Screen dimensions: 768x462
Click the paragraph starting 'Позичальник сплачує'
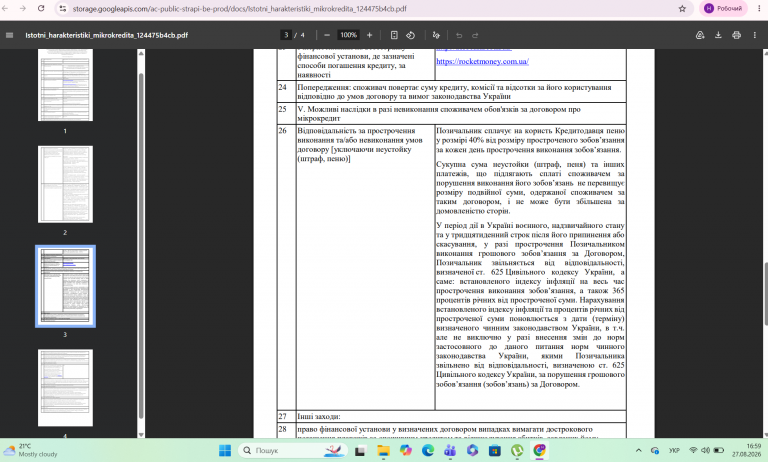[530, 140]
